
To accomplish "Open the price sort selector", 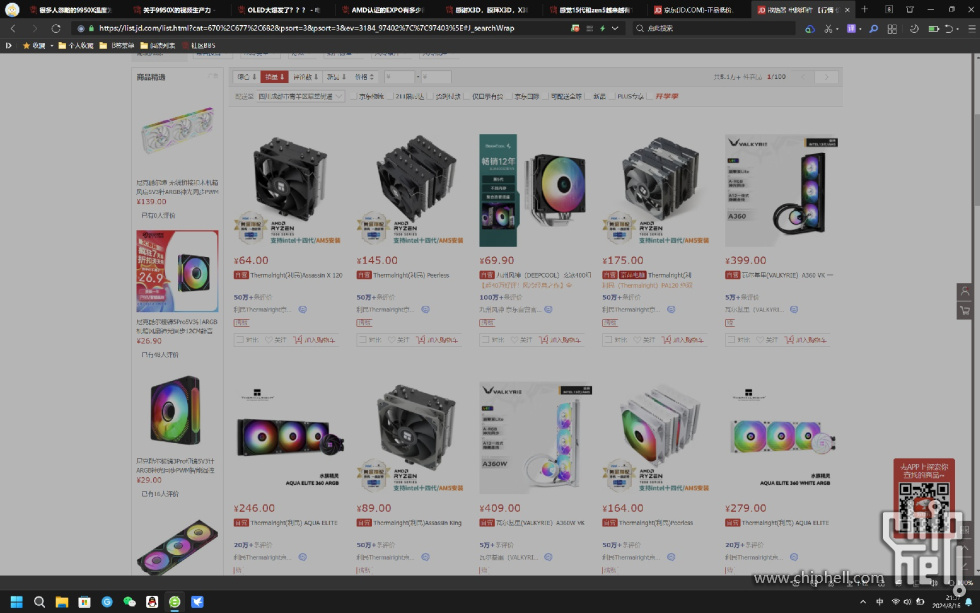I will 364,77.
